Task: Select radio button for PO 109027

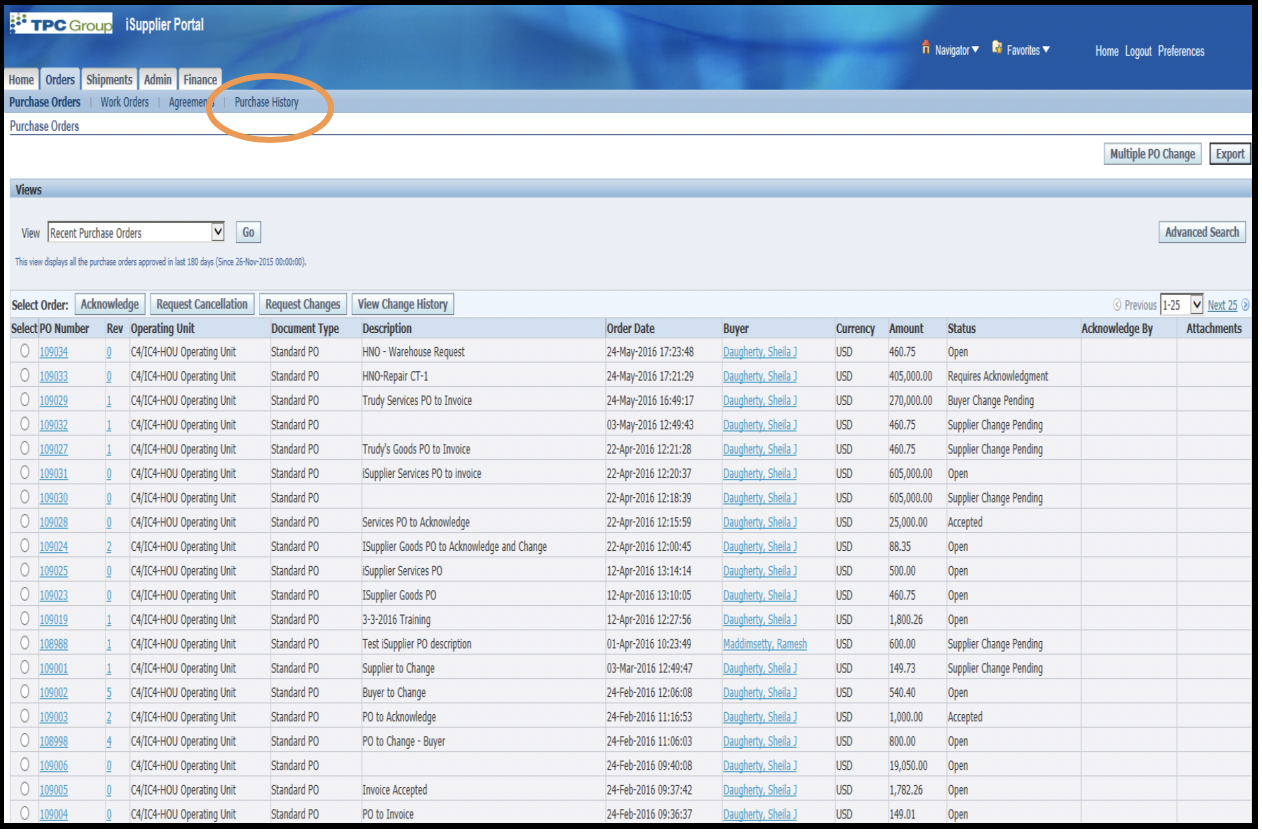Action: tap(24, 448)
